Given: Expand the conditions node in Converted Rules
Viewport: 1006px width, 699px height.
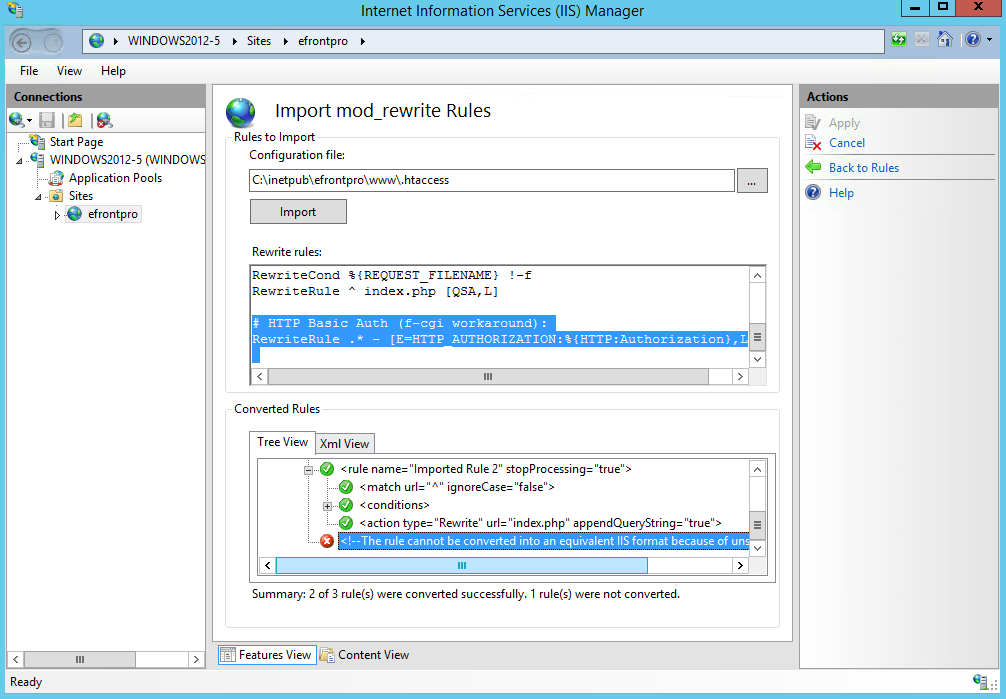Looking at the screenshot, I should (327, 506).
